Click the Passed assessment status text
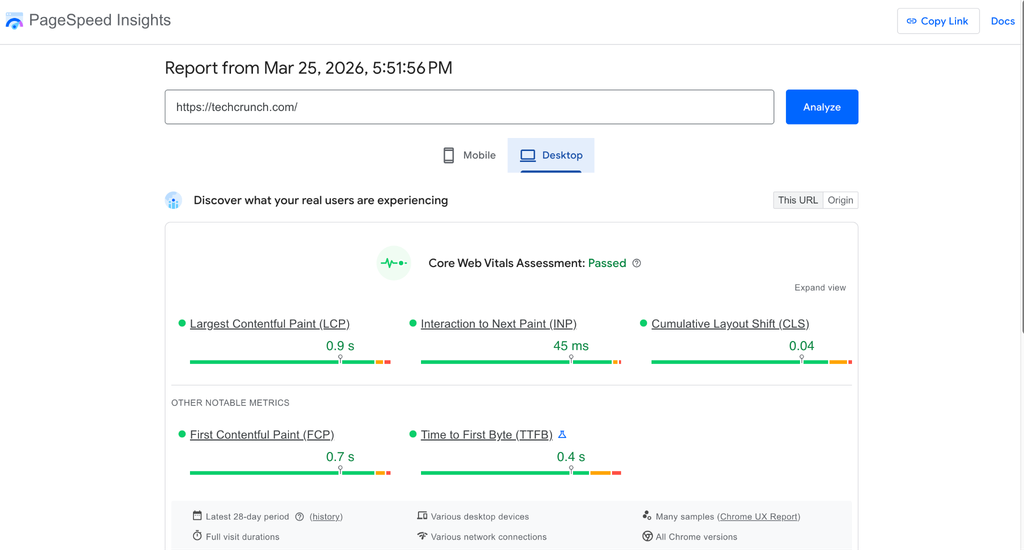 point(607,263)
